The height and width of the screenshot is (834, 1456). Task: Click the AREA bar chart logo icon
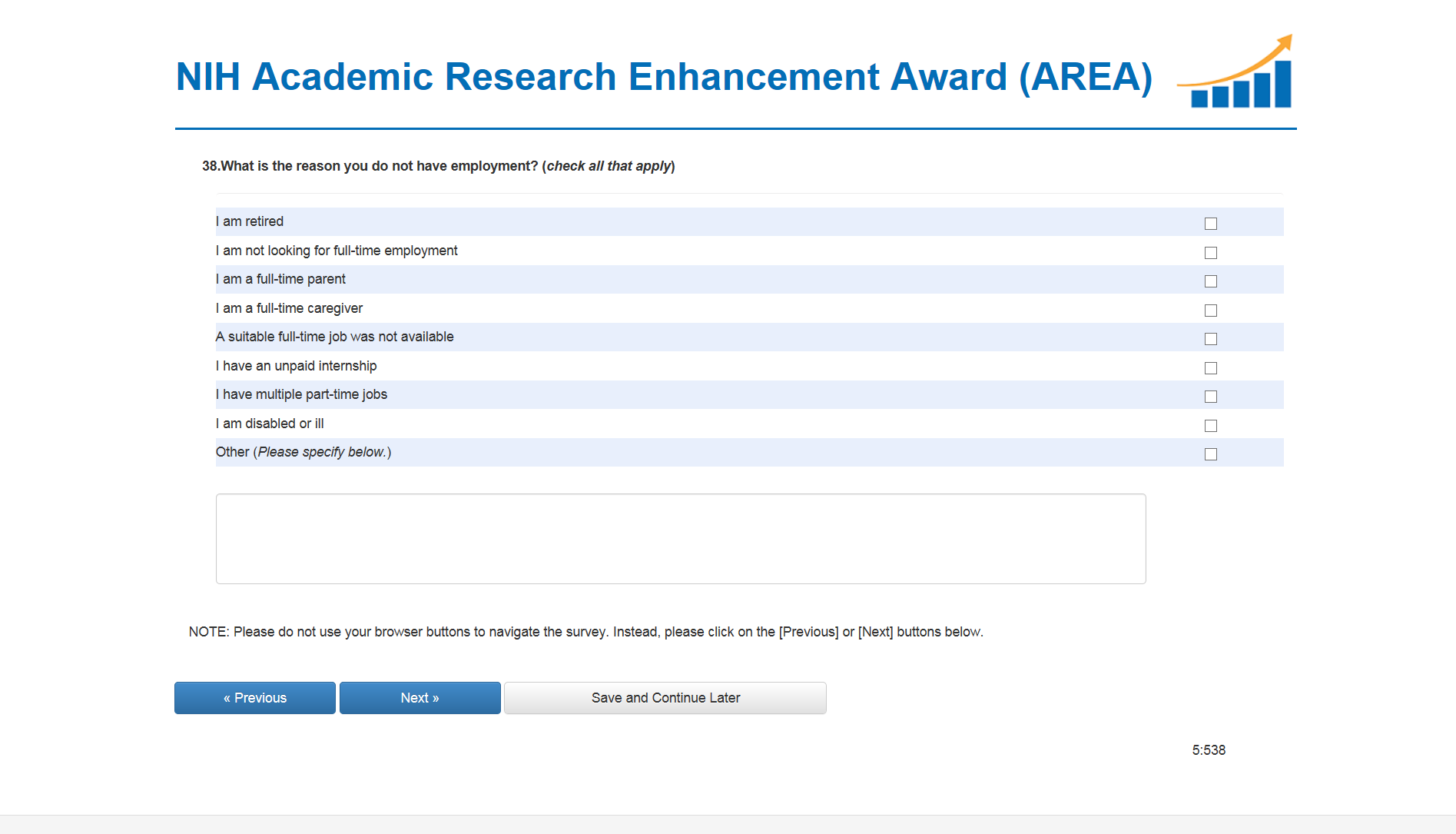tap(1237, 74)
